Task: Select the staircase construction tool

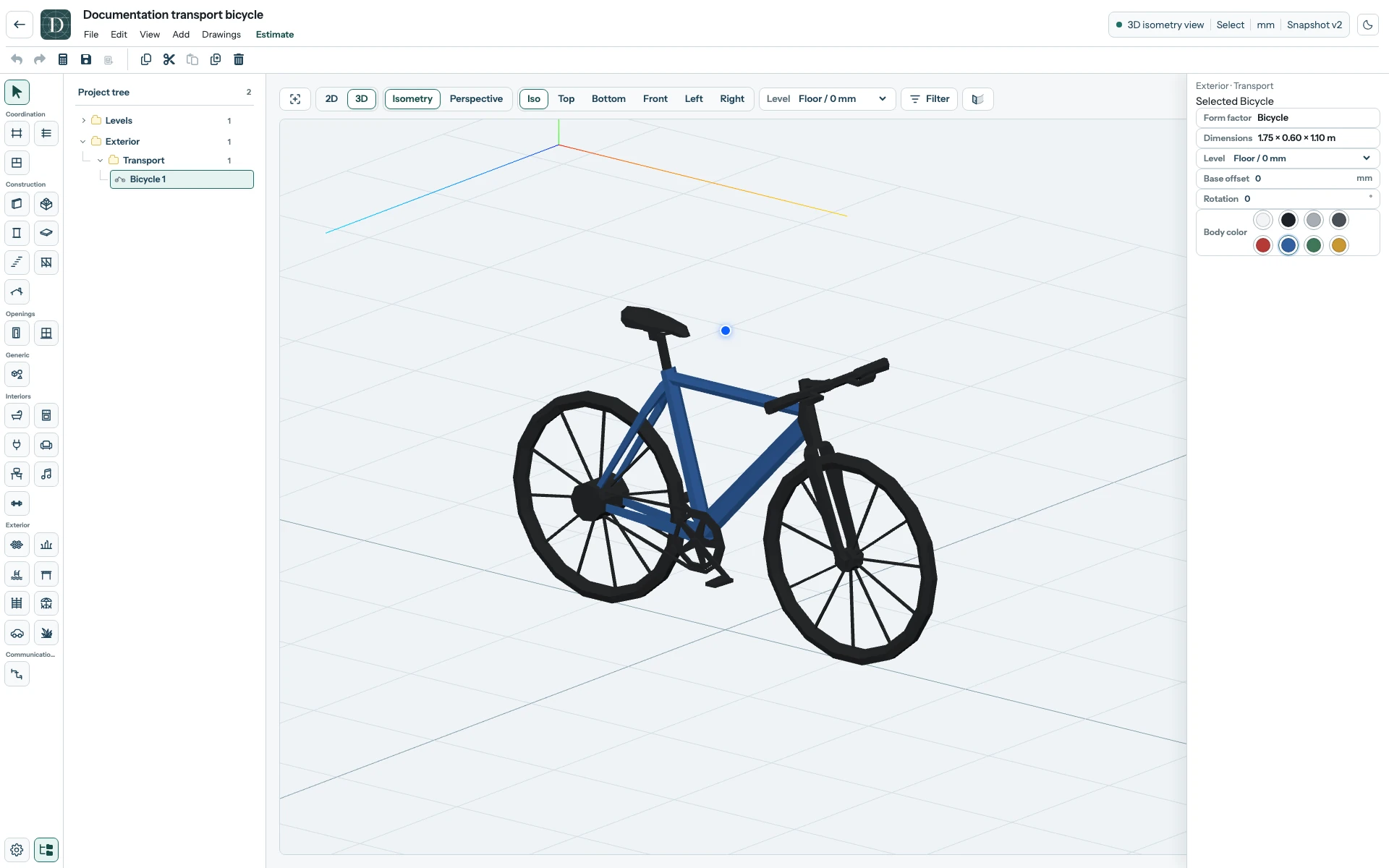Action: click(x=17, y=263)
